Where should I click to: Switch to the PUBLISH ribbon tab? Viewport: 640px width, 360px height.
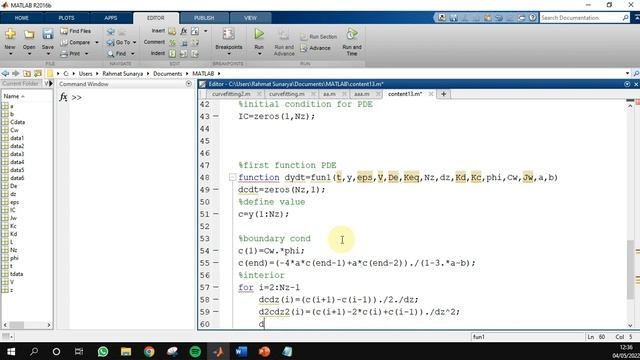[204, 18]
